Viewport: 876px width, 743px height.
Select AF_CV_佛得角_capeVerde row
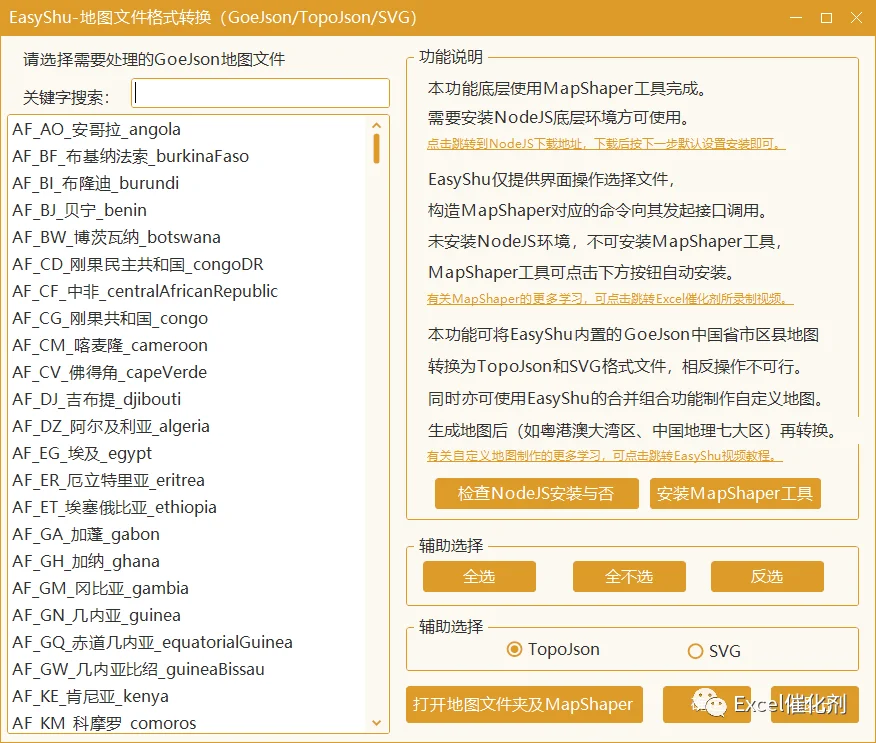point(189,372)
